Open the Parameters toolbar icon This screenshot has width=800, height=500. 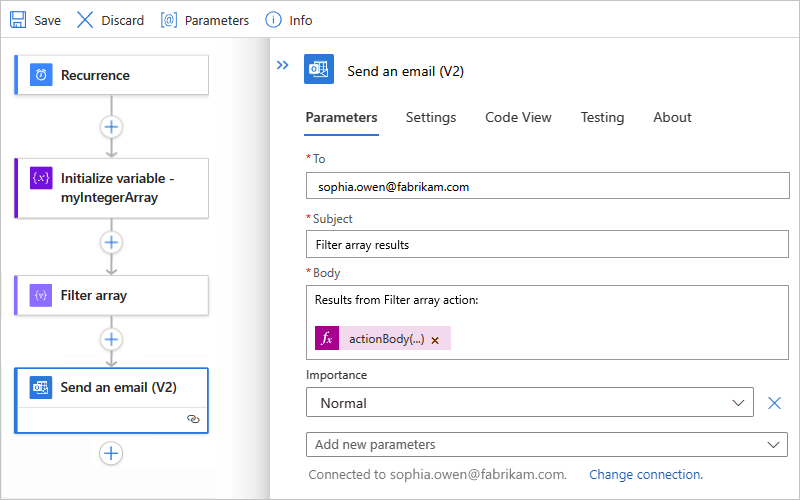tap(169, 20)
